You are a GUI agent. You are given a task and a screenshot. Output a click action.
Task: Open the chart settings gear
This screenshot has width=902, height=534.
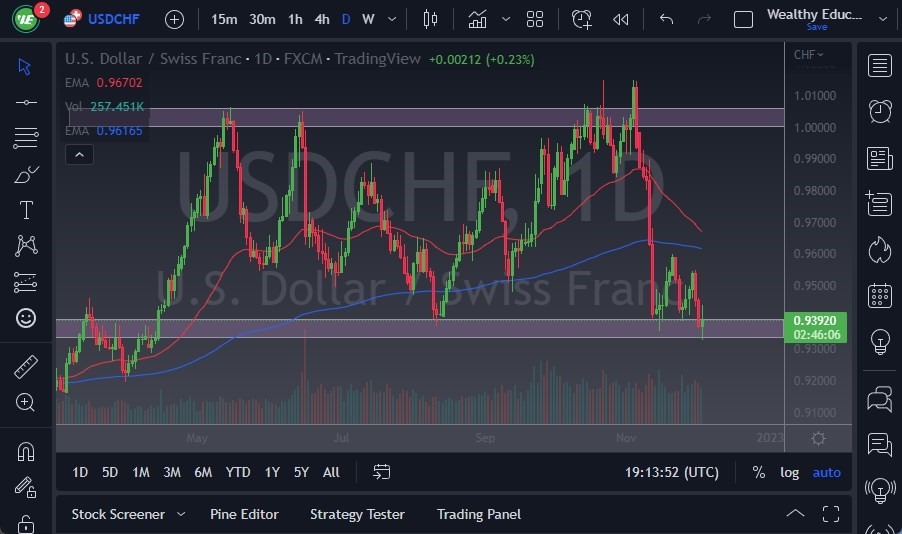coord(818,438)
